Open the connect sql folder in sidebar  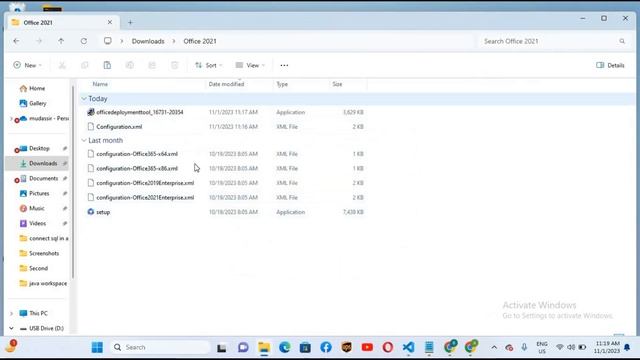pyautogui.click(x=44, y=238)
